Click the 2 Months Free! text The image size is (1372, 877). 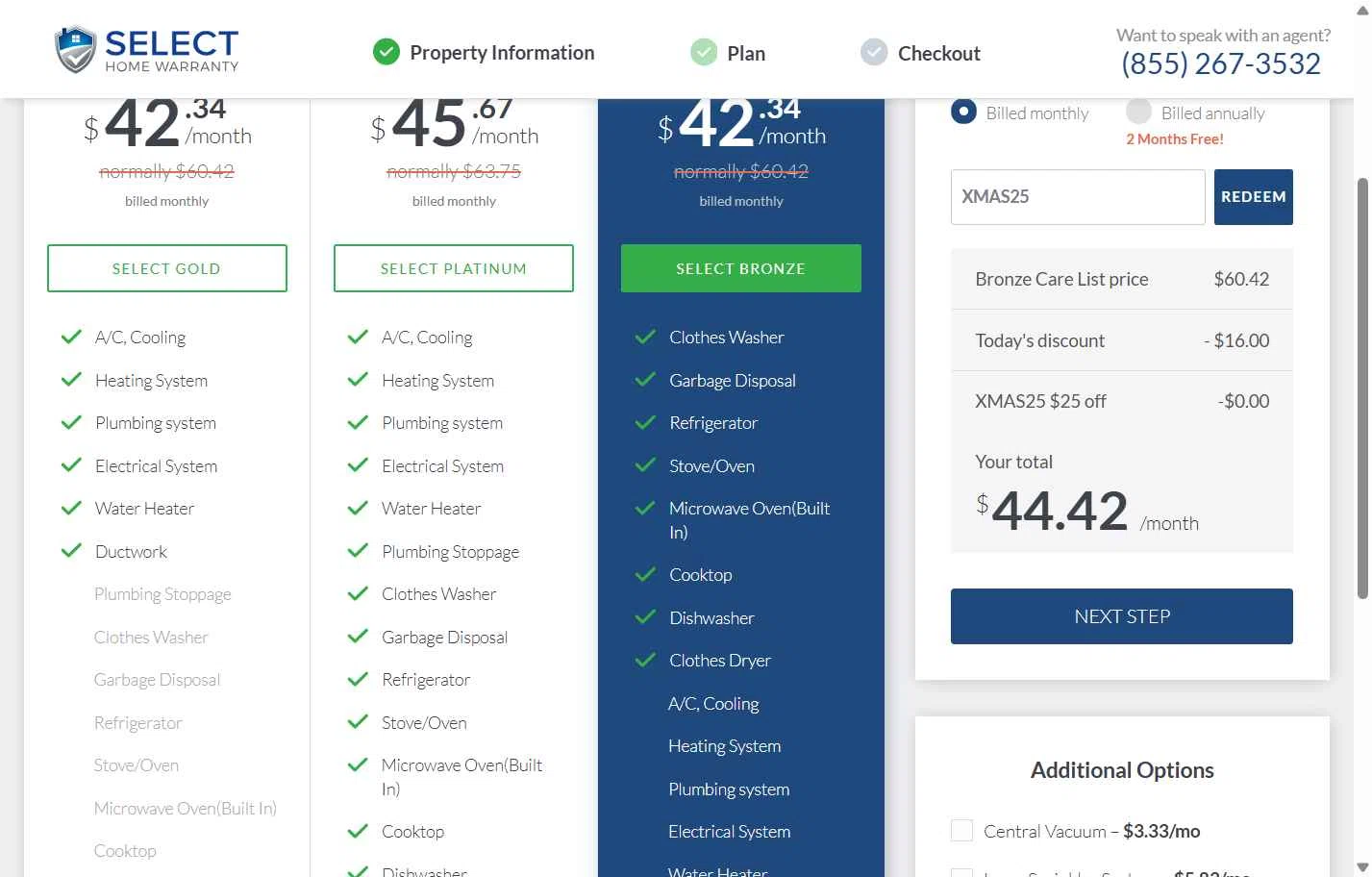[1175, 139]
